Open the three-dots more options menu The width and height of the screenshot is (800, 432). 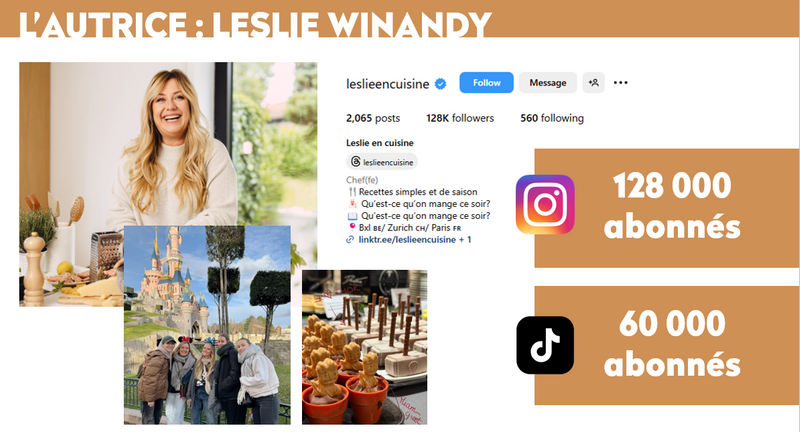click(x=620, y=83)
